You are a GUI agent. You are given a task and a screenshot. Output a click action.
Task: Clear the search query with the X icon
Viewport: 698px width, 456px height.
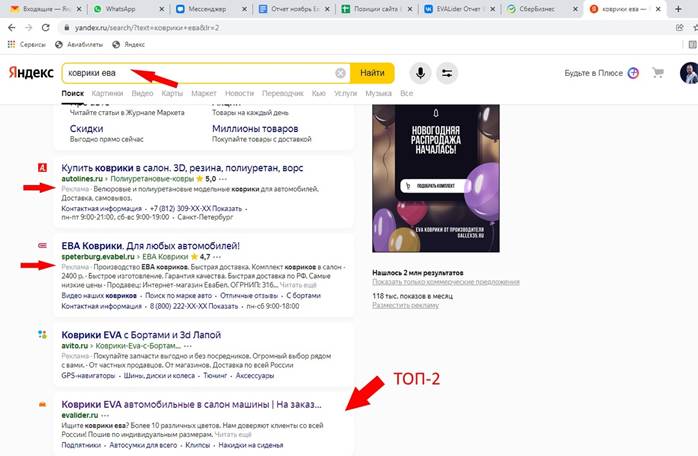point(340,73)
